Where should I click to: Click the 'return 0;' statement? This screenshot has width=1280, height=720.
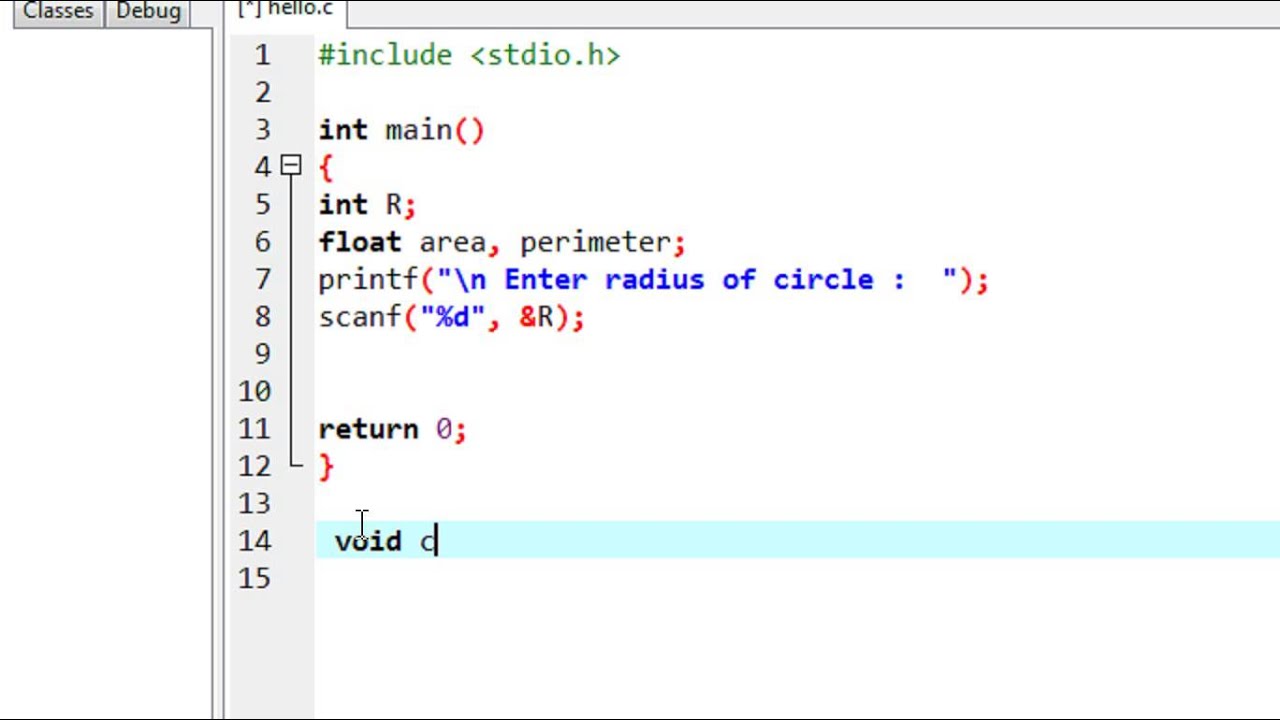tap(392, 429)
